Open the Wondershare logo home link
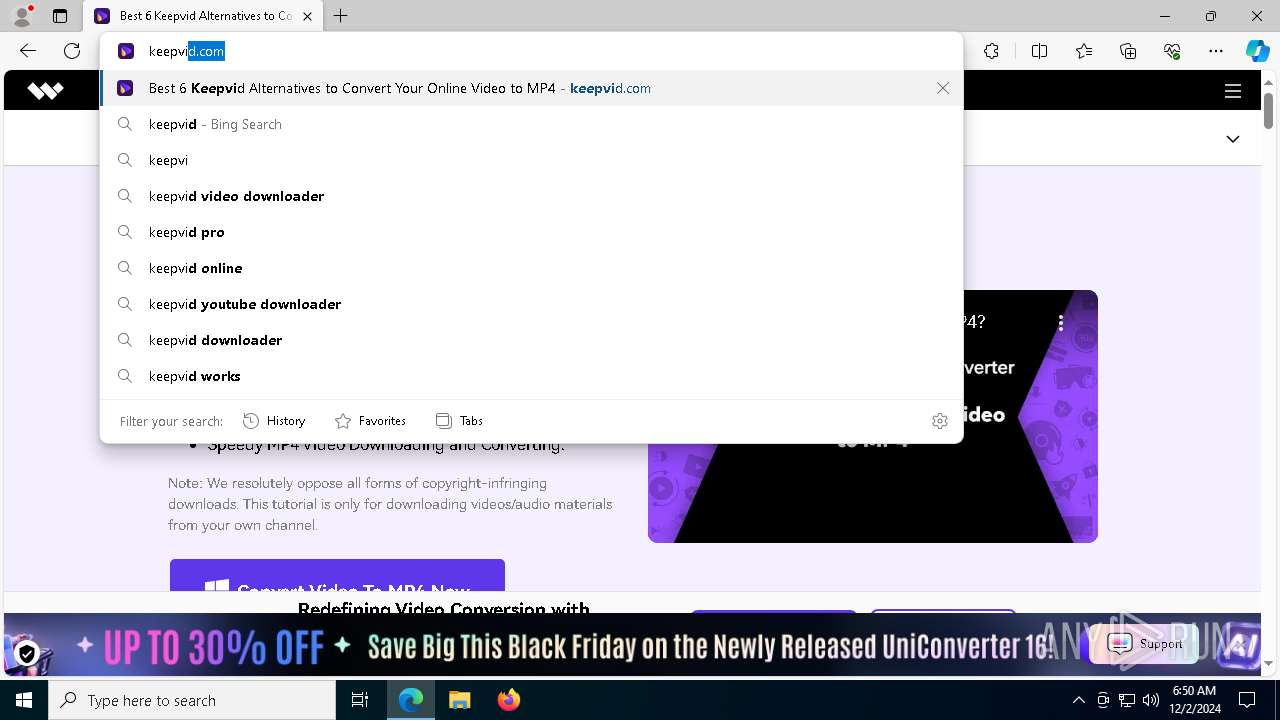Viewport: 1280px width, 720px height. tap(45, 91)
